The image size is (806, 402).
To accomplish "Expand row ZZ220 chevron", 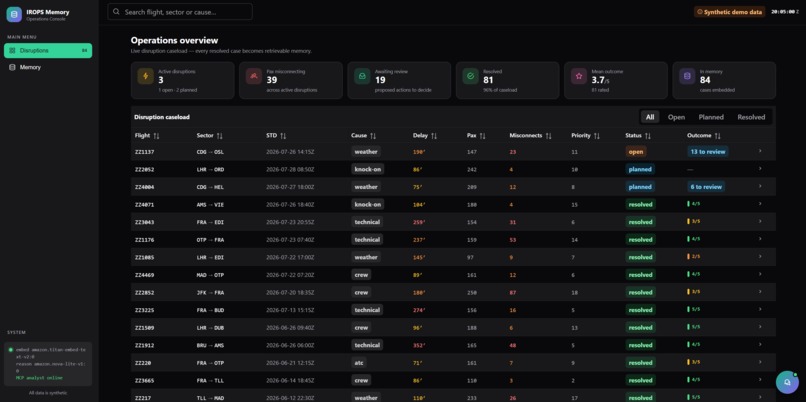I will click(760, 362).
